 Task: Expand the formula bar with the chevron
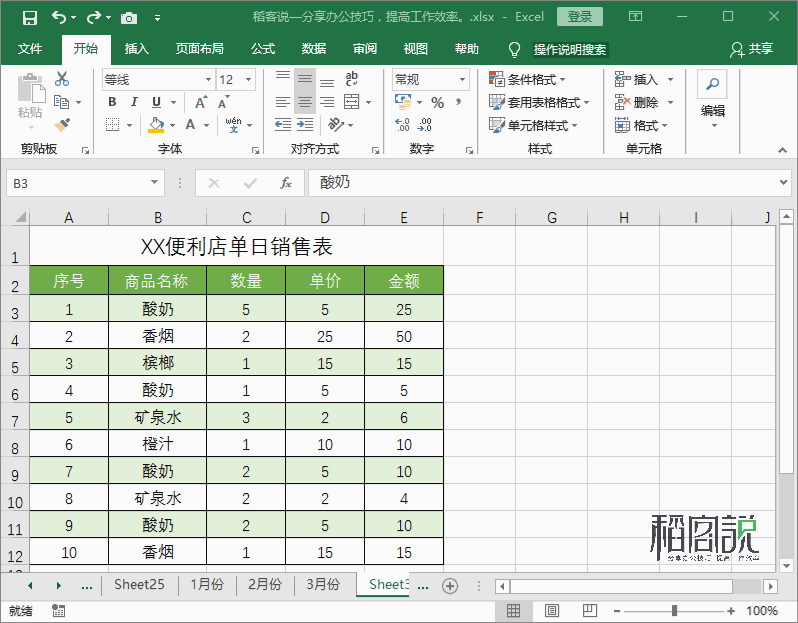pyautogui.click(x=784, y=182)
